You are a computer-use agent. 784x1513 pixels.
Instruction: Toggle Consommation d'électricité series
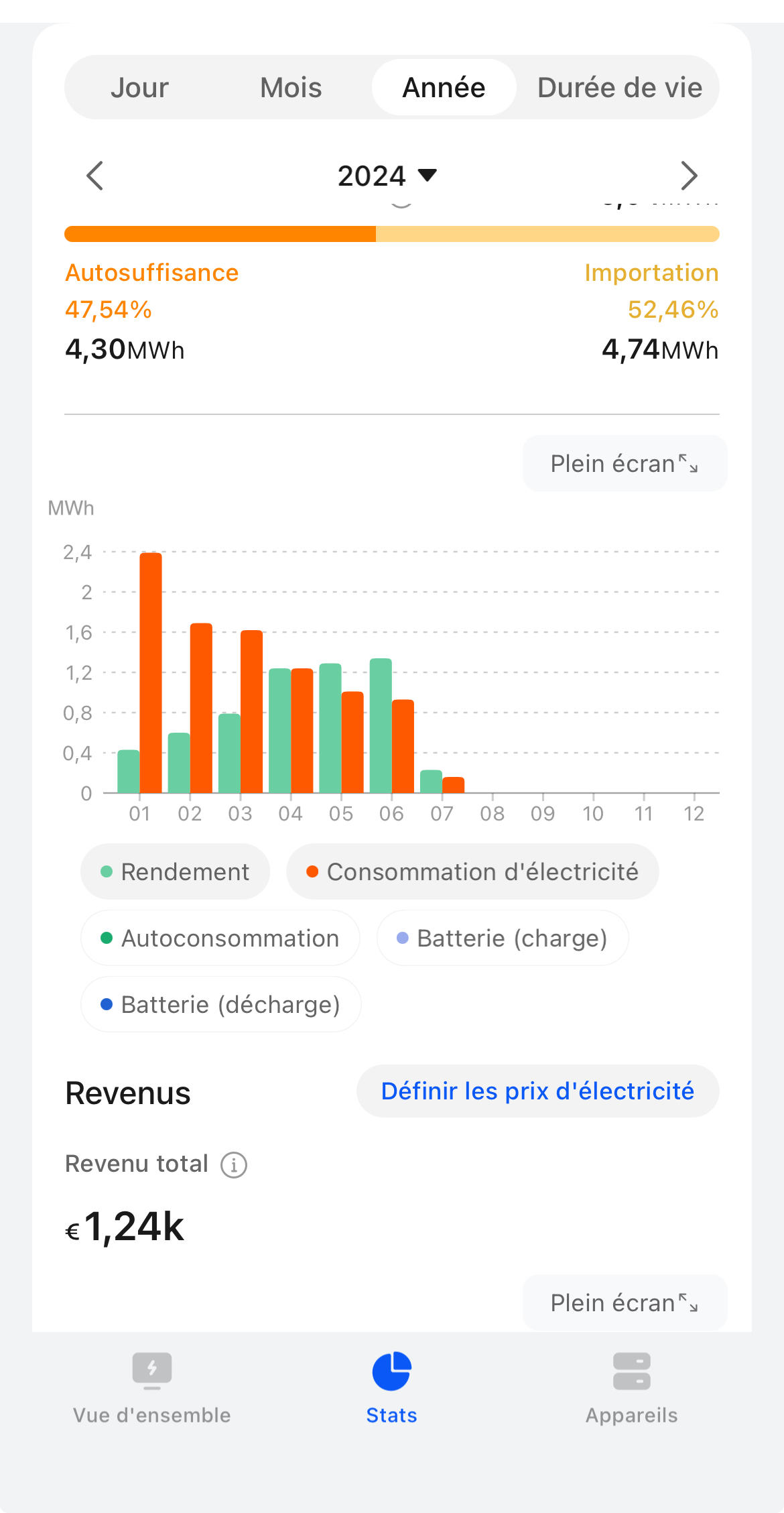click(x=472, y=872)
